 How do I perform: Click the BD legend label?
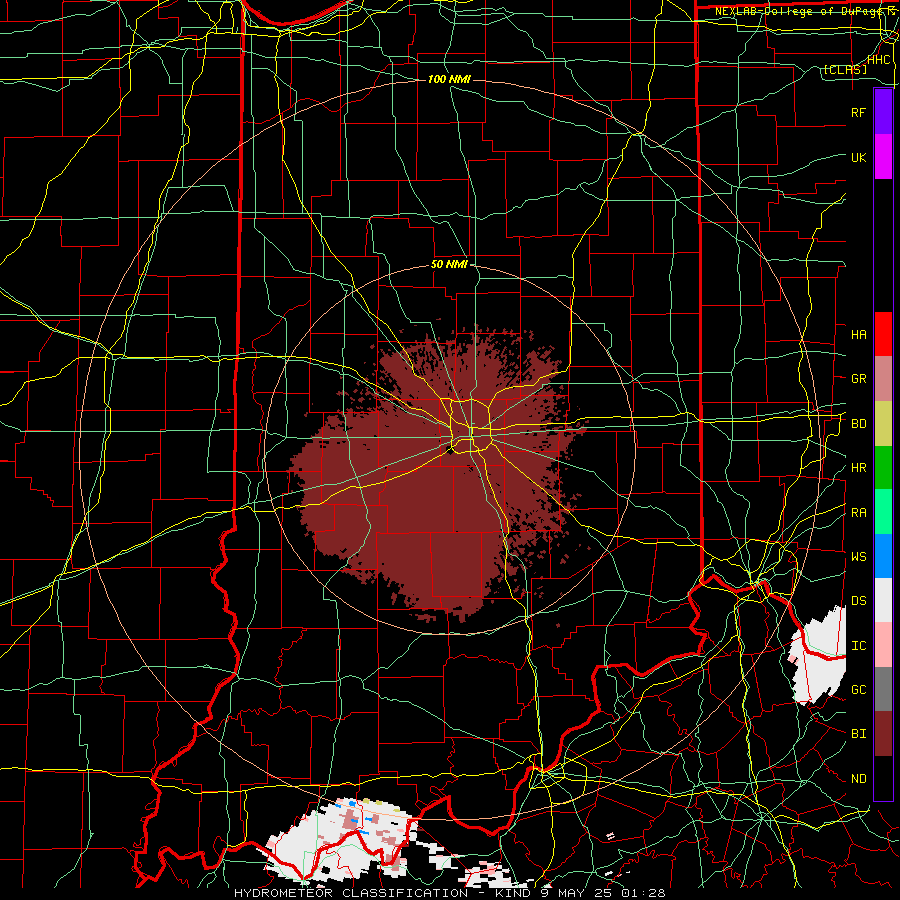858,424
